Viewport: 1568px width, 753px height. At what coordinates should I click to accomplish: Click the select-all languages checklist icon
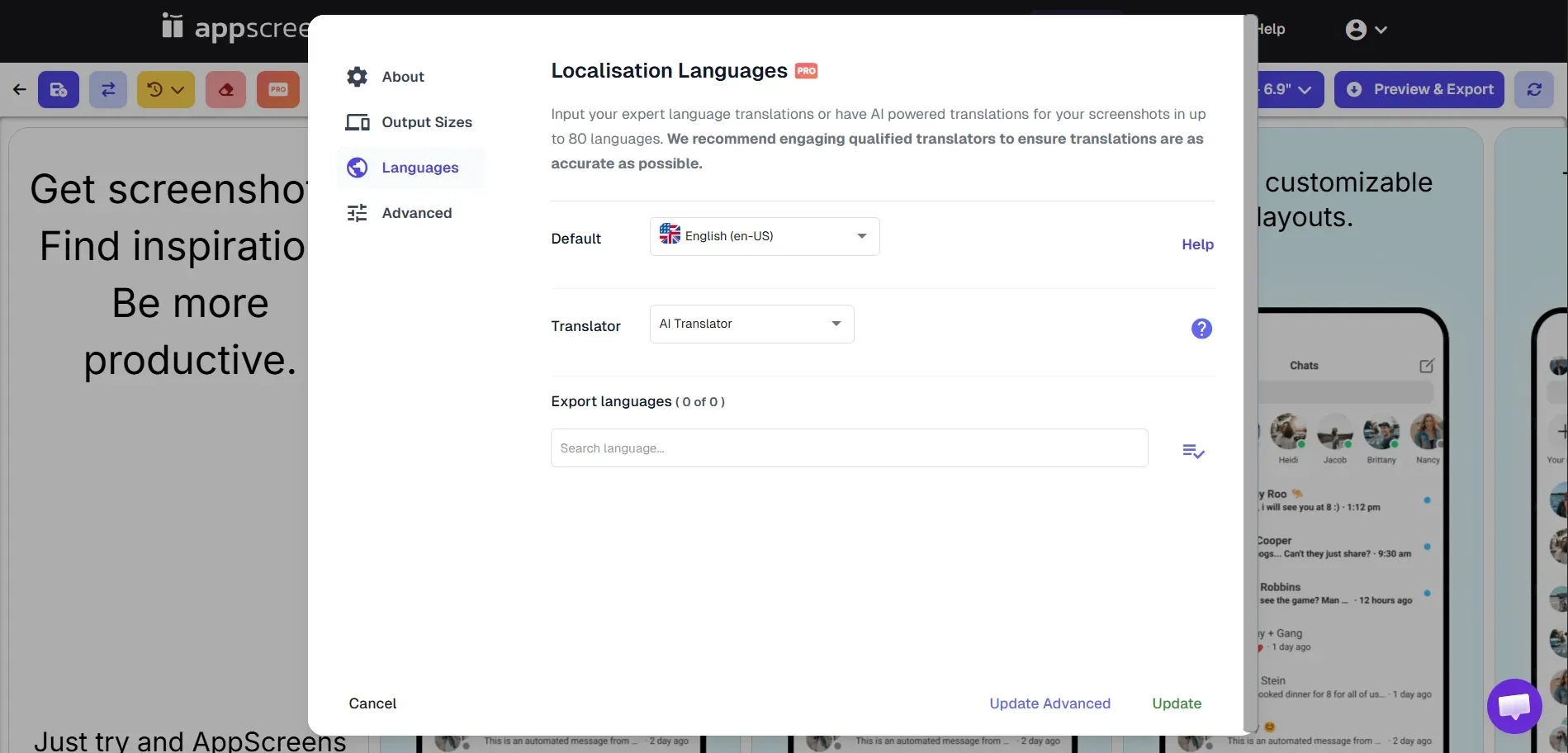click(x=1192, y=451)
